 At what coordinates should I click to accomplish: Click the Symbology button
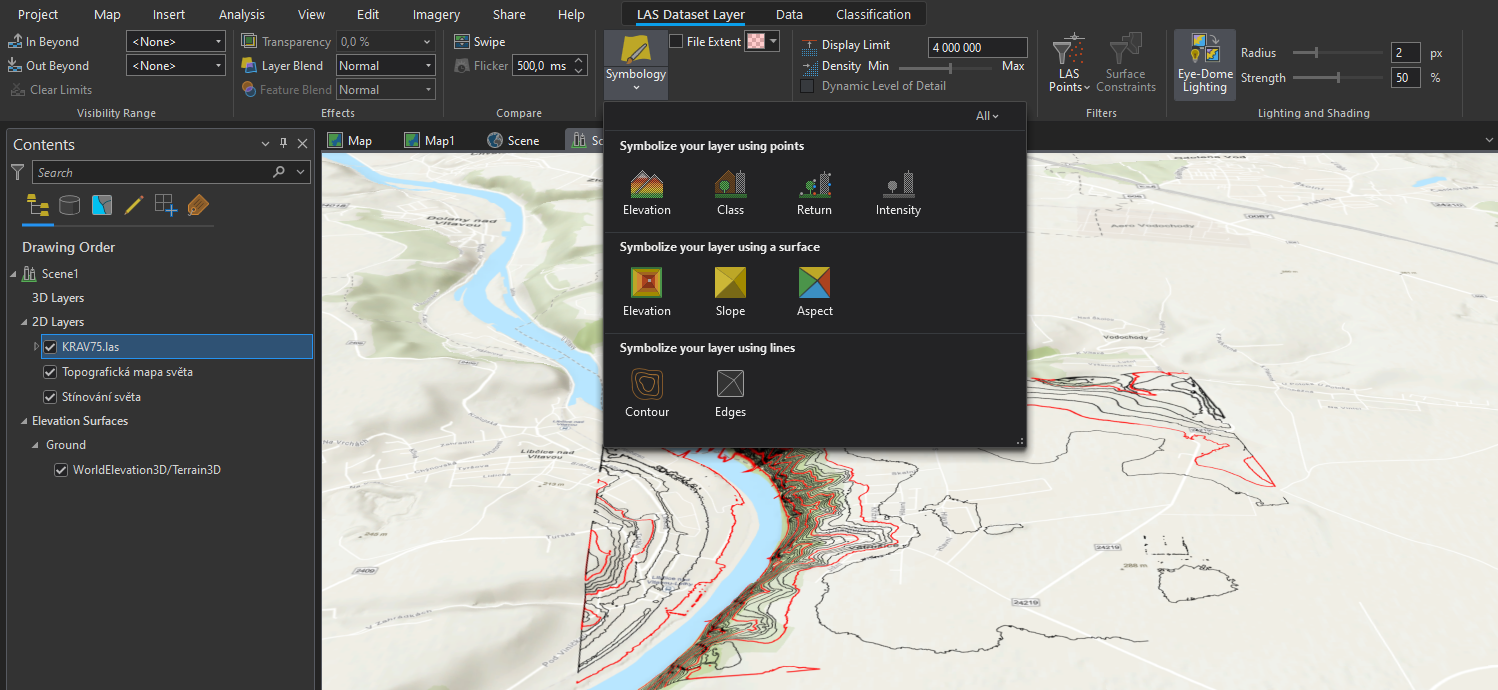(x=636, y=64)
